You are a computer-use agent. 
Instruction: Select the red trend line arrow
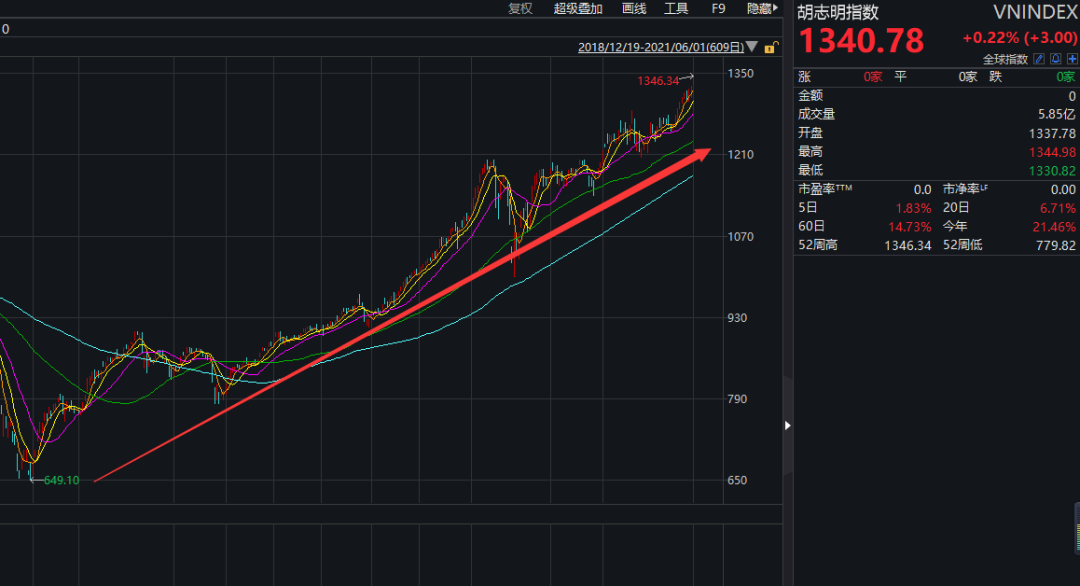(x=402, y=315)
